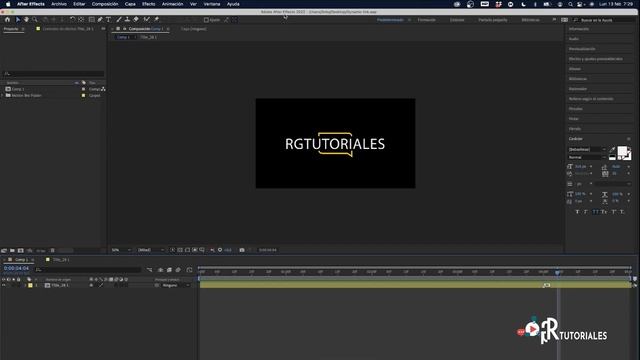Switch to the Title_24 1 timeline tab
Screen dimensions: 640x360
click(x=61, y=260)
